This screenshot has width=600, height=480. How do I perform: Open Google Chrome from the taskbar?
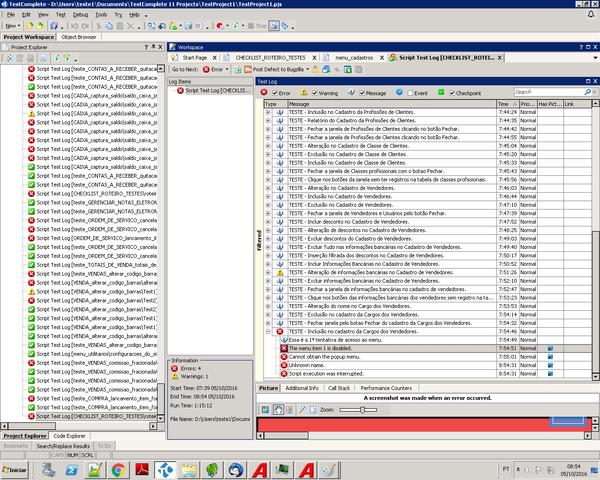117,468
